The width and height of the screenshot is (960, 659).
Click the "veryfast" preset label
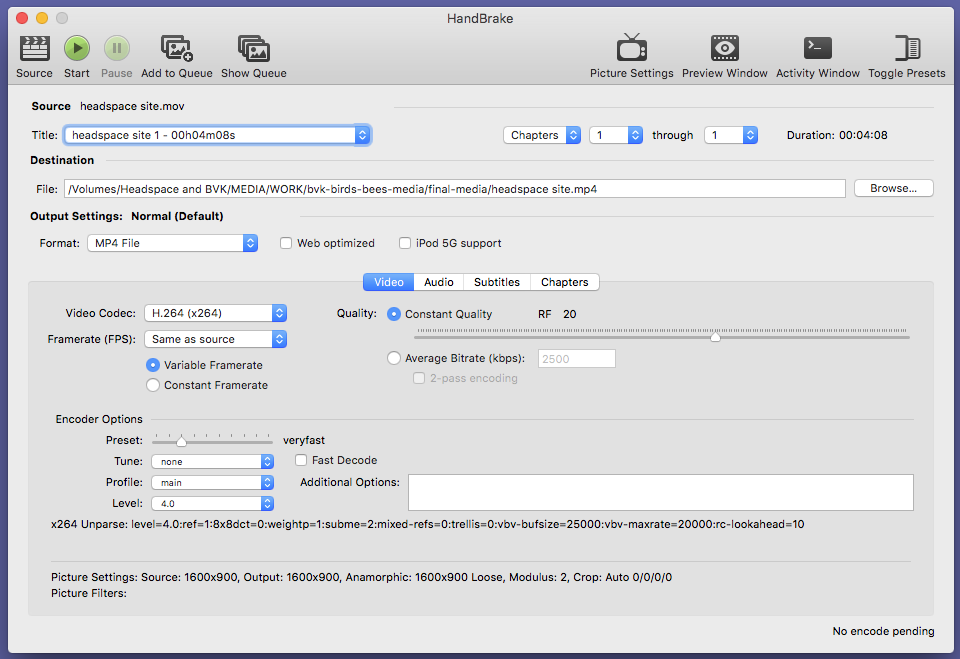tap(304, 440)
